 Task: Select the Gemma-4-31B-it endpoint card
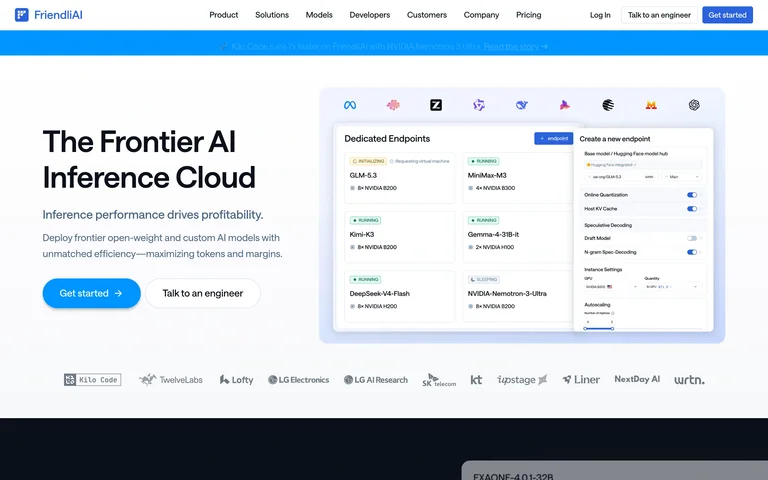(517, 237)
